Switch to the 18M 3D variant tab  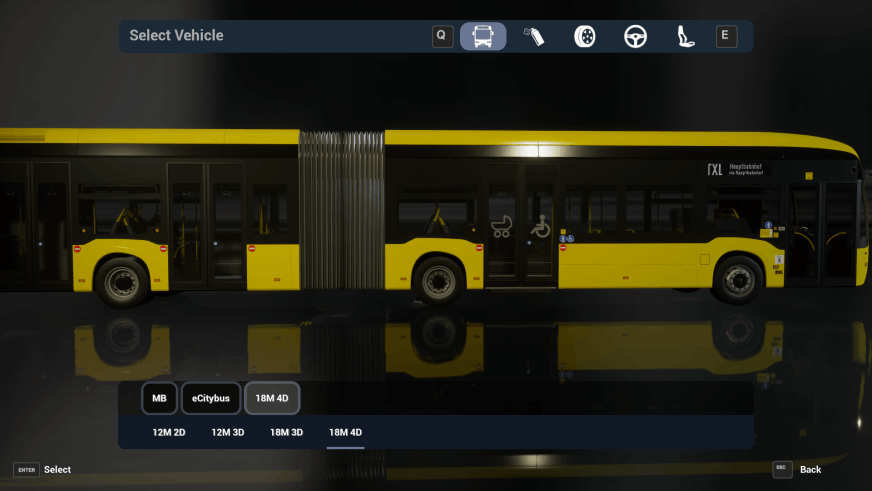(286, 432)
